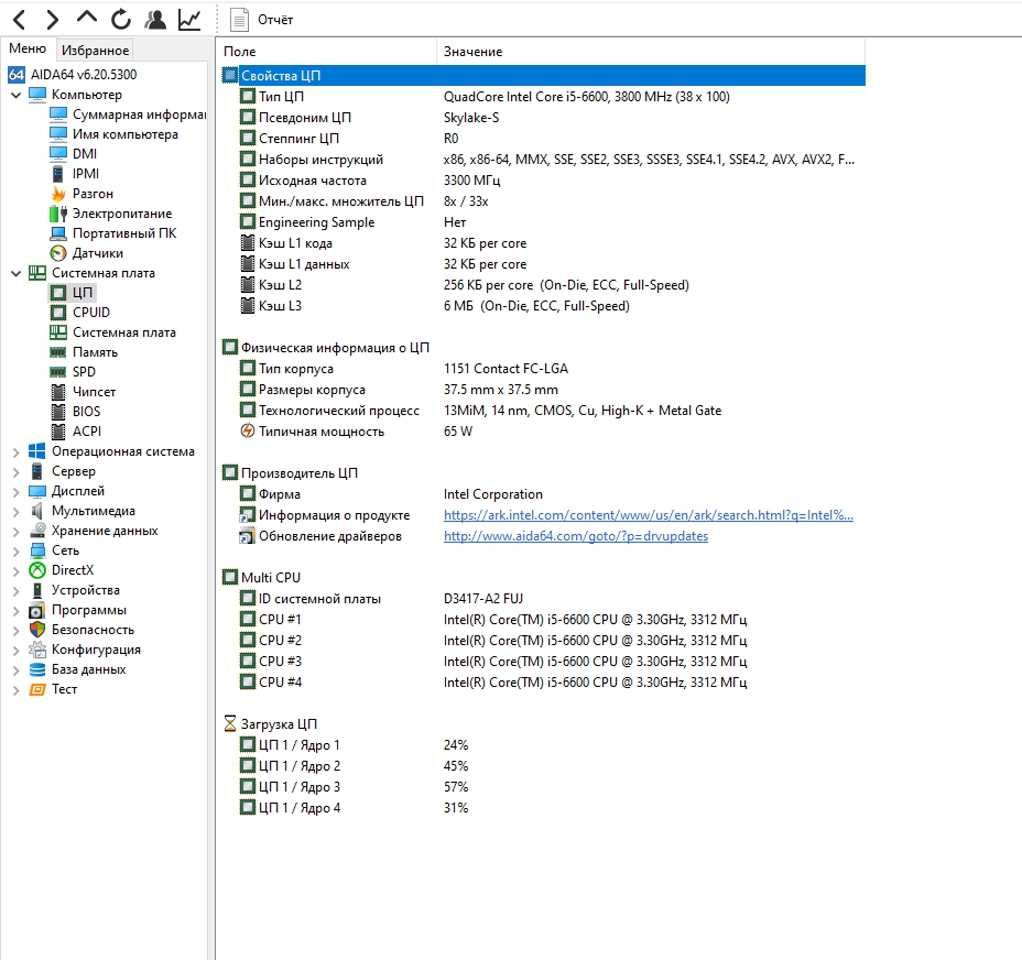This screenshot has height=960, width=1022.
Task: Select the Типичная мощность row
Action: [x=544, y=431]
